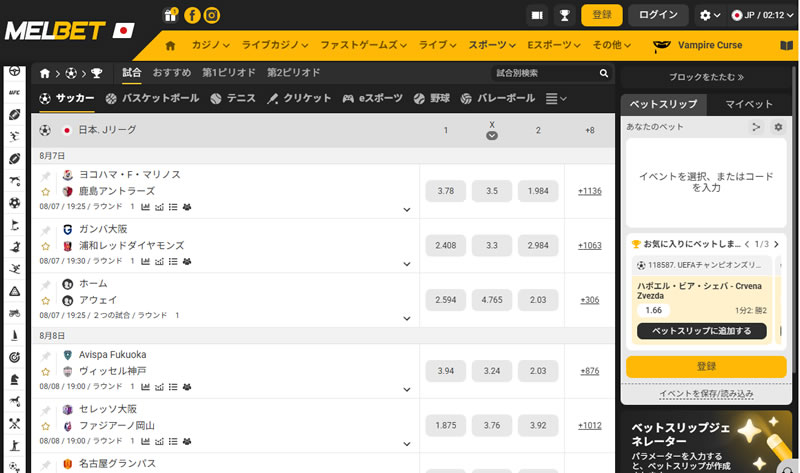Open the ファストゲームズ dropdown menu
Viewport: 800px width, 473px height.
click(x=363, y=45)
